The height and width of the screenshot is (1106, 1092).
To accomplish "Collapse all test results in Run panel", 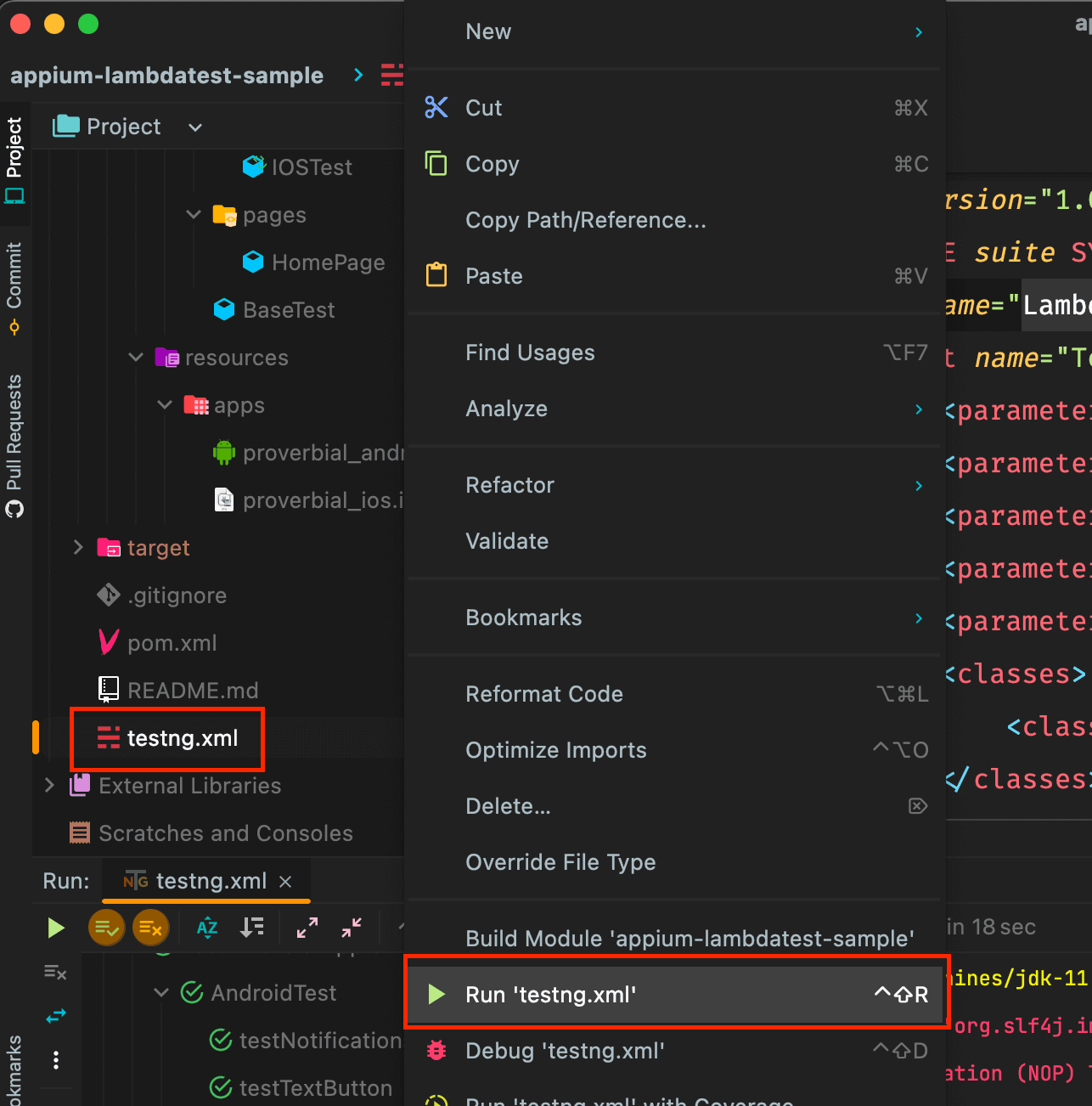I will pyautogui.click(x=352, y=928).
